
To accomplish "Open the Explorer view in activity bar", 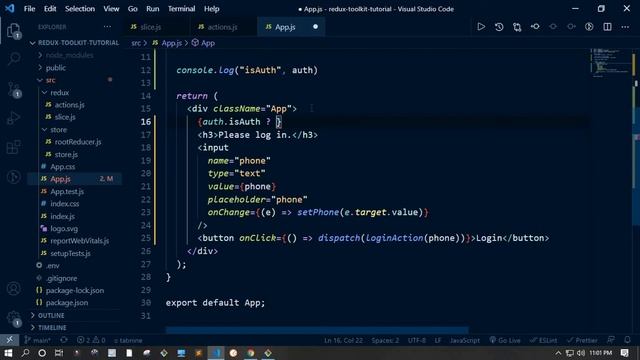I will [13, 30].
